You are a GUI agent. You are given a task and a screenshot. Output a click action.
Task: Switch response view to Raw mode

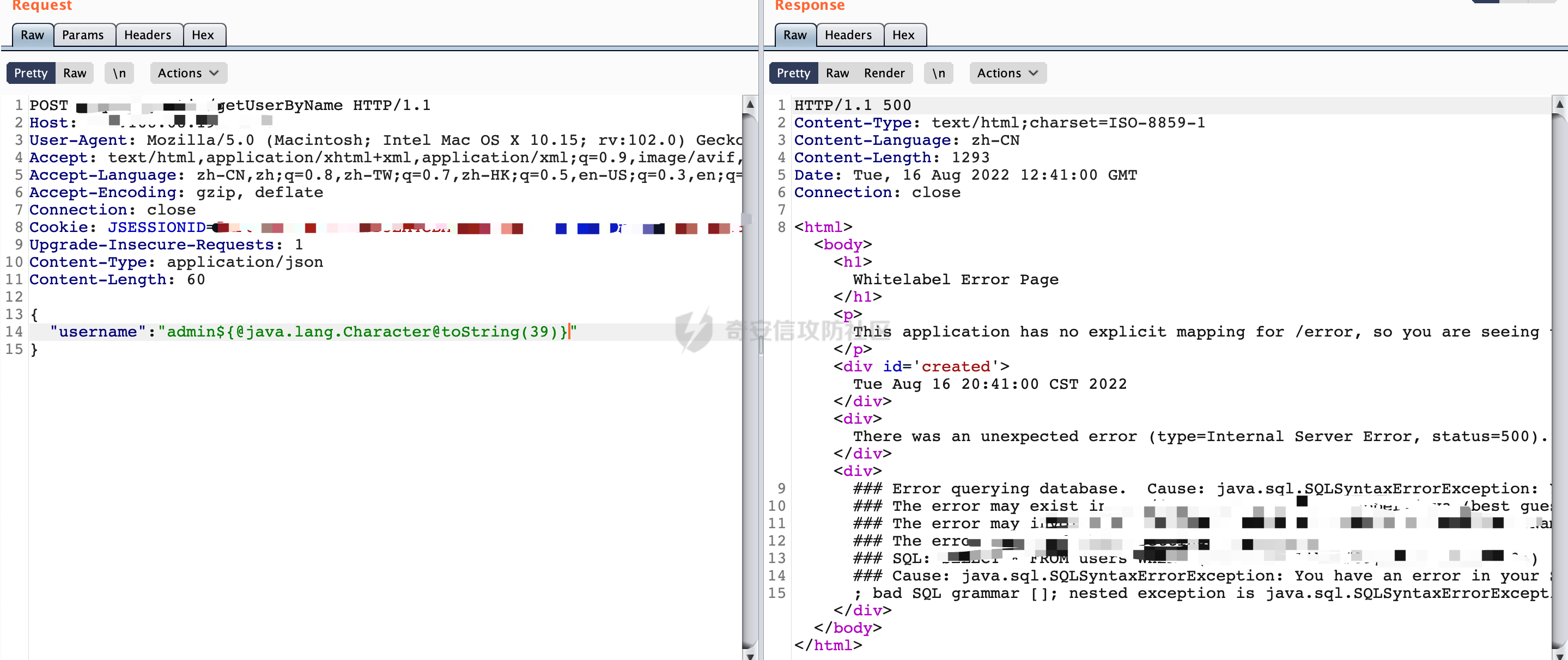click(837, 73)
